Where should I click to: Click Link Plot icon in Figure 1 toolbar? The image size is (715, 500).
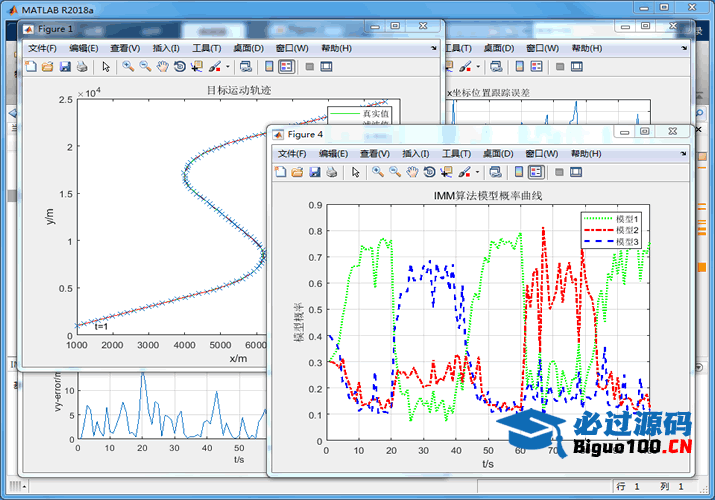pyautogui.click(x=246, y=67)
